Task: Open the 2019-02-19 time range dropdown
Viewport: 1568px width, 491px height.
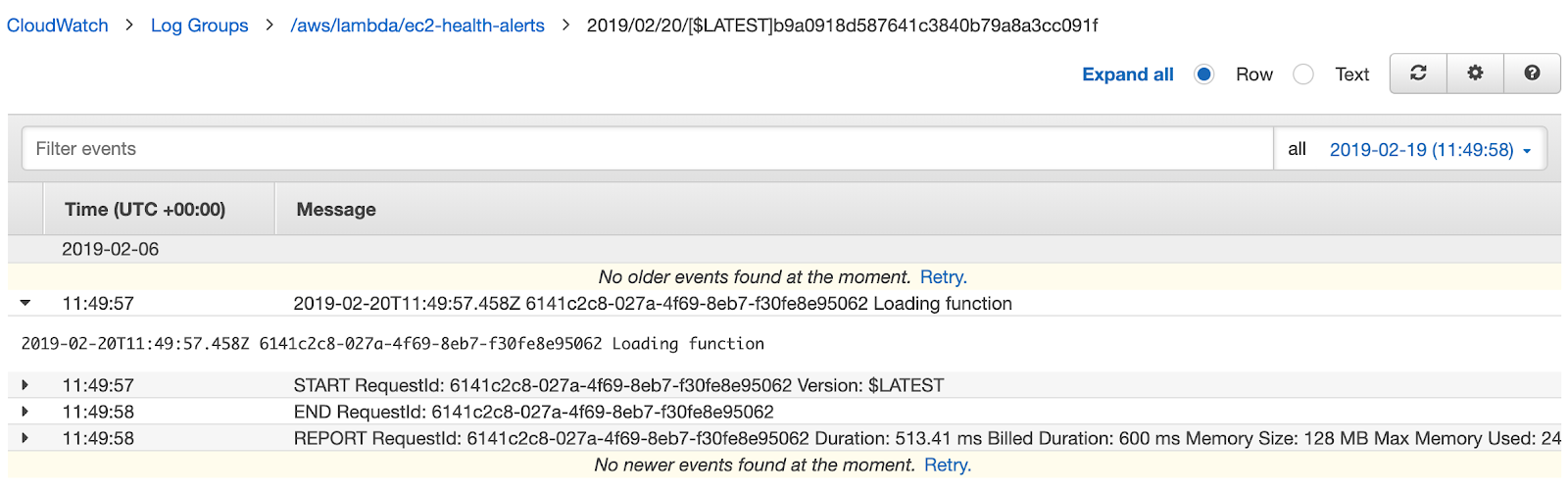Action: 1429,150
